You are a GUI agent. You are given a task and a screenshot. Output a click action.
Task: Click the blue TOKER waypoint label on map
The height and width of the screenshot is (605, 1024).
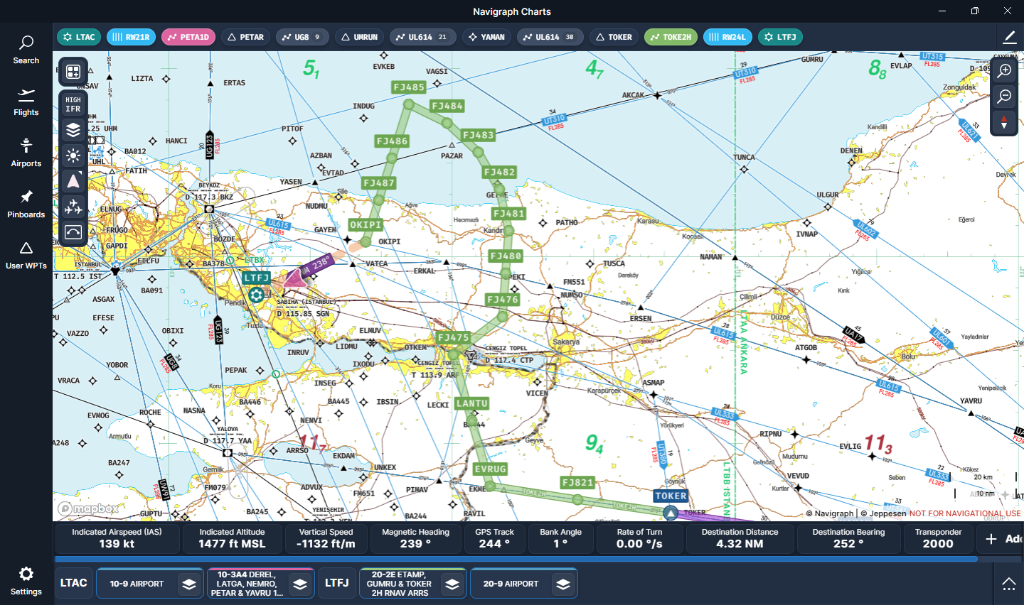[x=671, y=496]
